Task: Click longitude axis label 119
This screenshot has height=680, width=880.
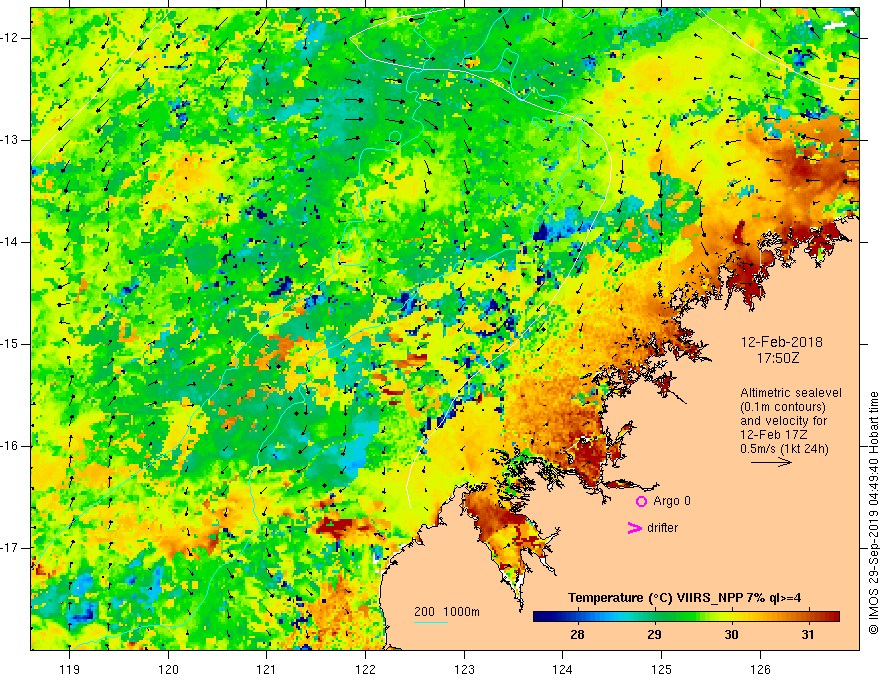Action: [70, 669]
